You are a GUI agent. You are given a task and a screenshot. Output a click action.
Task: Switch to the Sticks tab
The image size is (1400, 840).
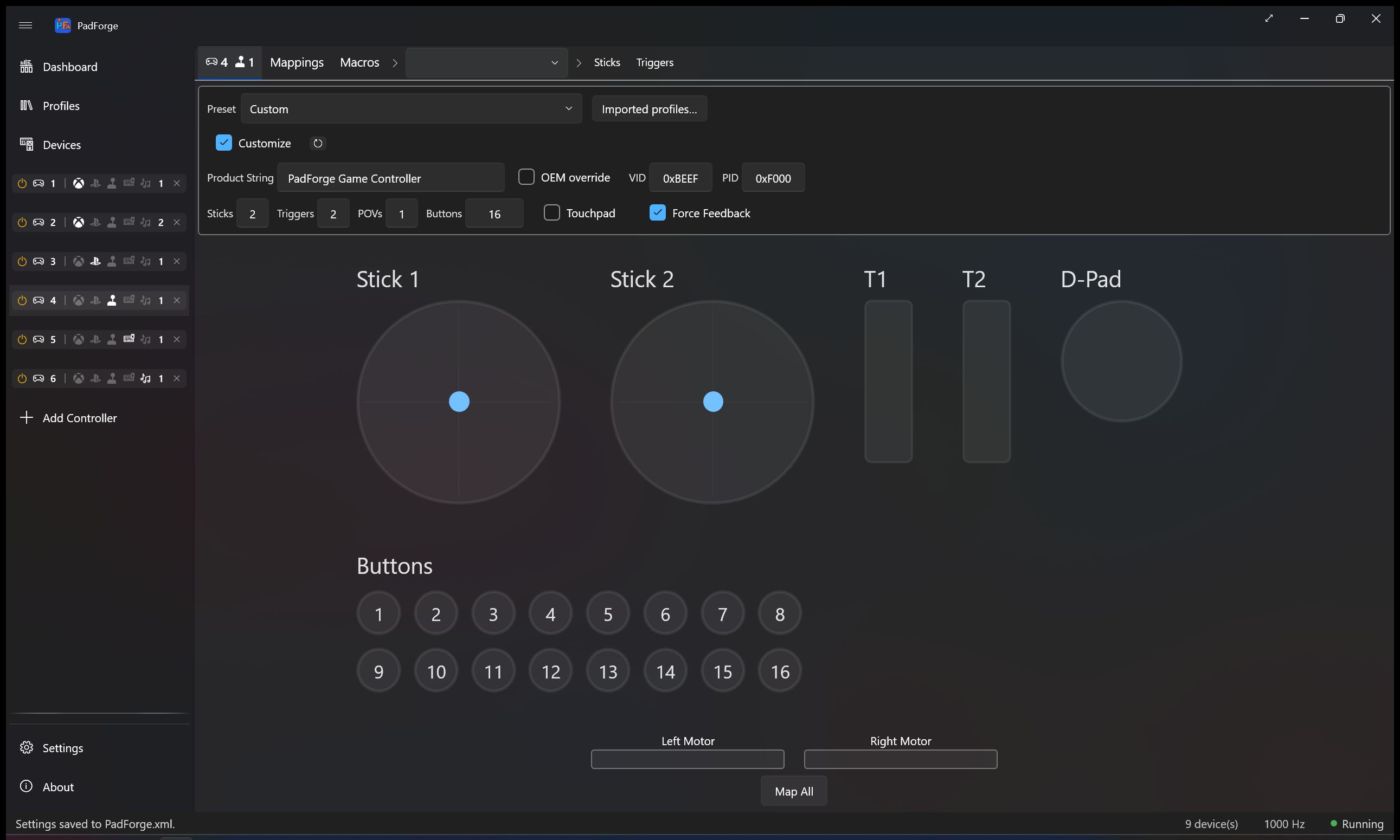coord(607,62)
